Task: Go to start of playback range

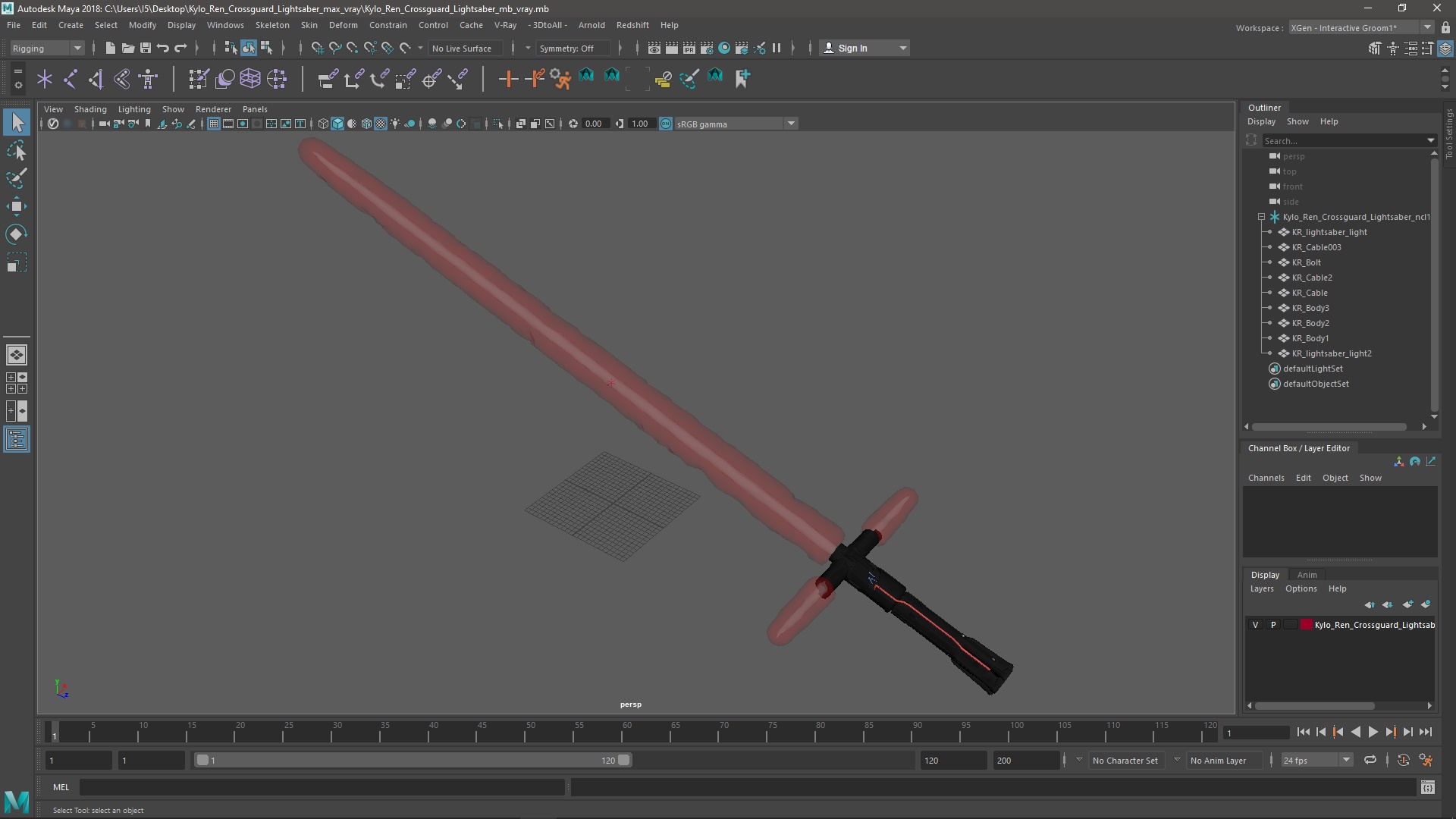Action: point(1303,732)
